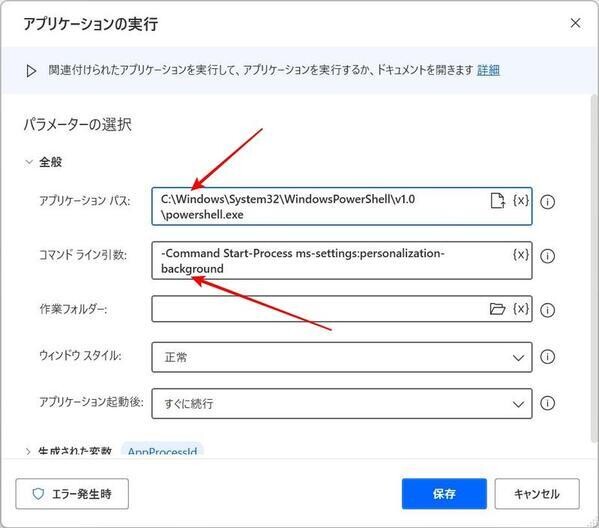This screenshot has height=528, width=599.
Task: Insert variable {x} in Application path field
Action: click(x=521, y=200)
